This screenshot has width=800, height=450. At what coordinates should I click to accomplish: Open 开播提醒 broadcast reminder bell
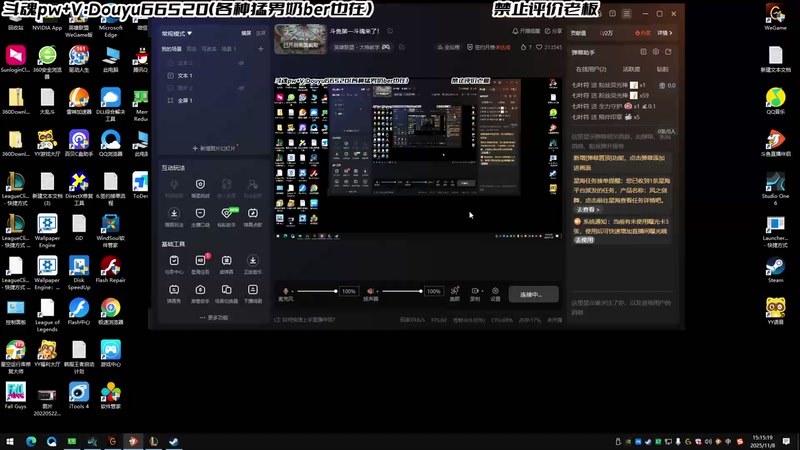pyautogui.click(x=526, y=31)
